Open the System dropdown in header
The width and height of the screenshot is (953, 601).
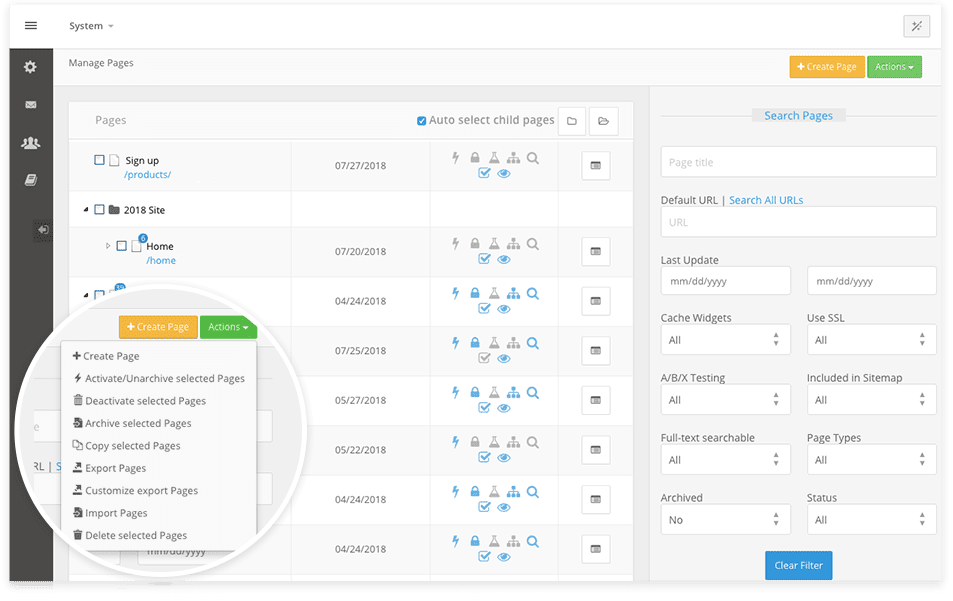(91, 26)
